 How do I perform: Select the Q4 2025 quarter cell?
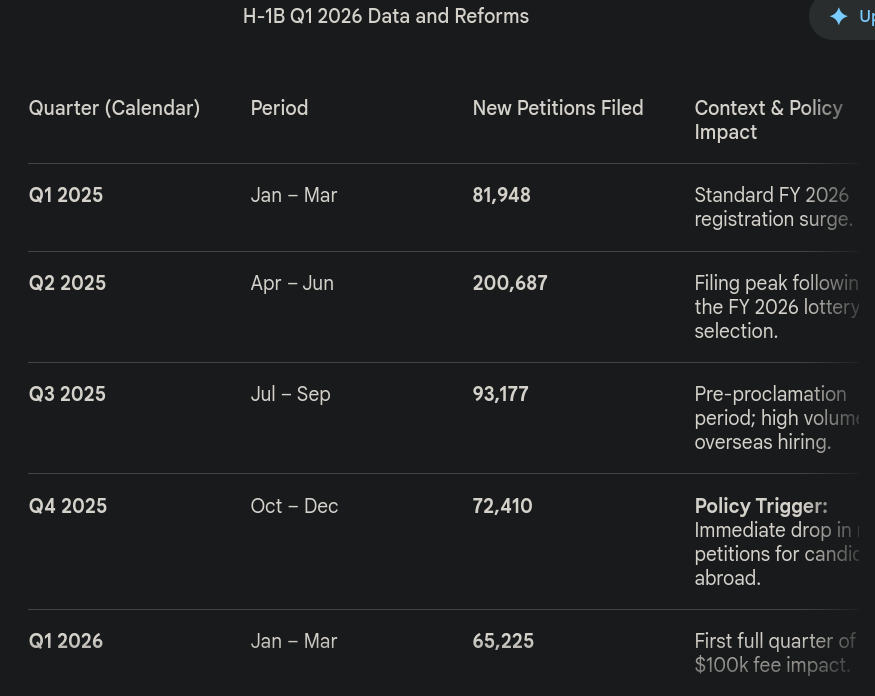click(68, 507)
